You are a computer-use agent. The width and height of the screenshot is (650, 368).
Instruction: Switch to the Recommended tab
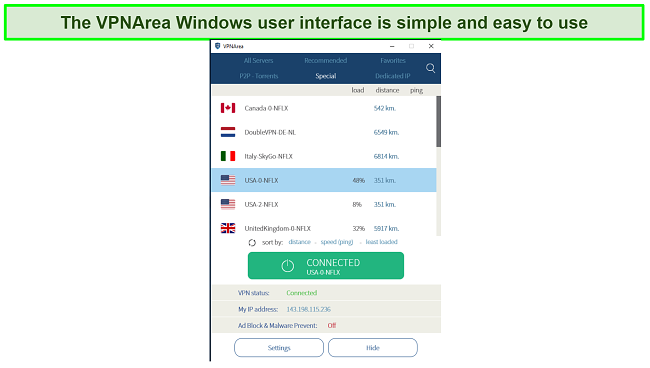coord(325,61)
